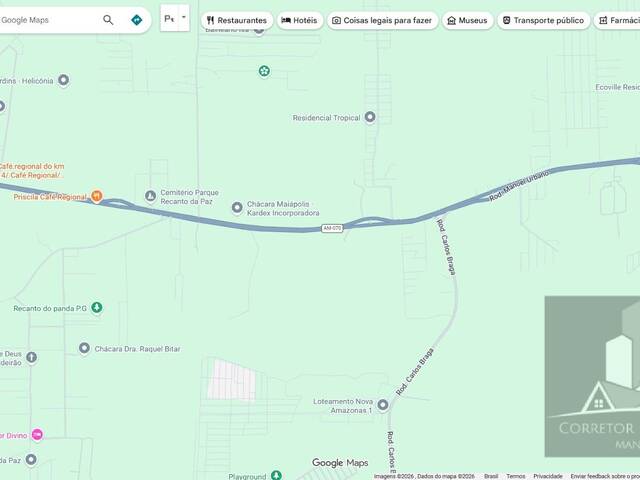Screen dimensions: 640x480
Task: Select the Residencial Tropical location pin
Action: 370,117
